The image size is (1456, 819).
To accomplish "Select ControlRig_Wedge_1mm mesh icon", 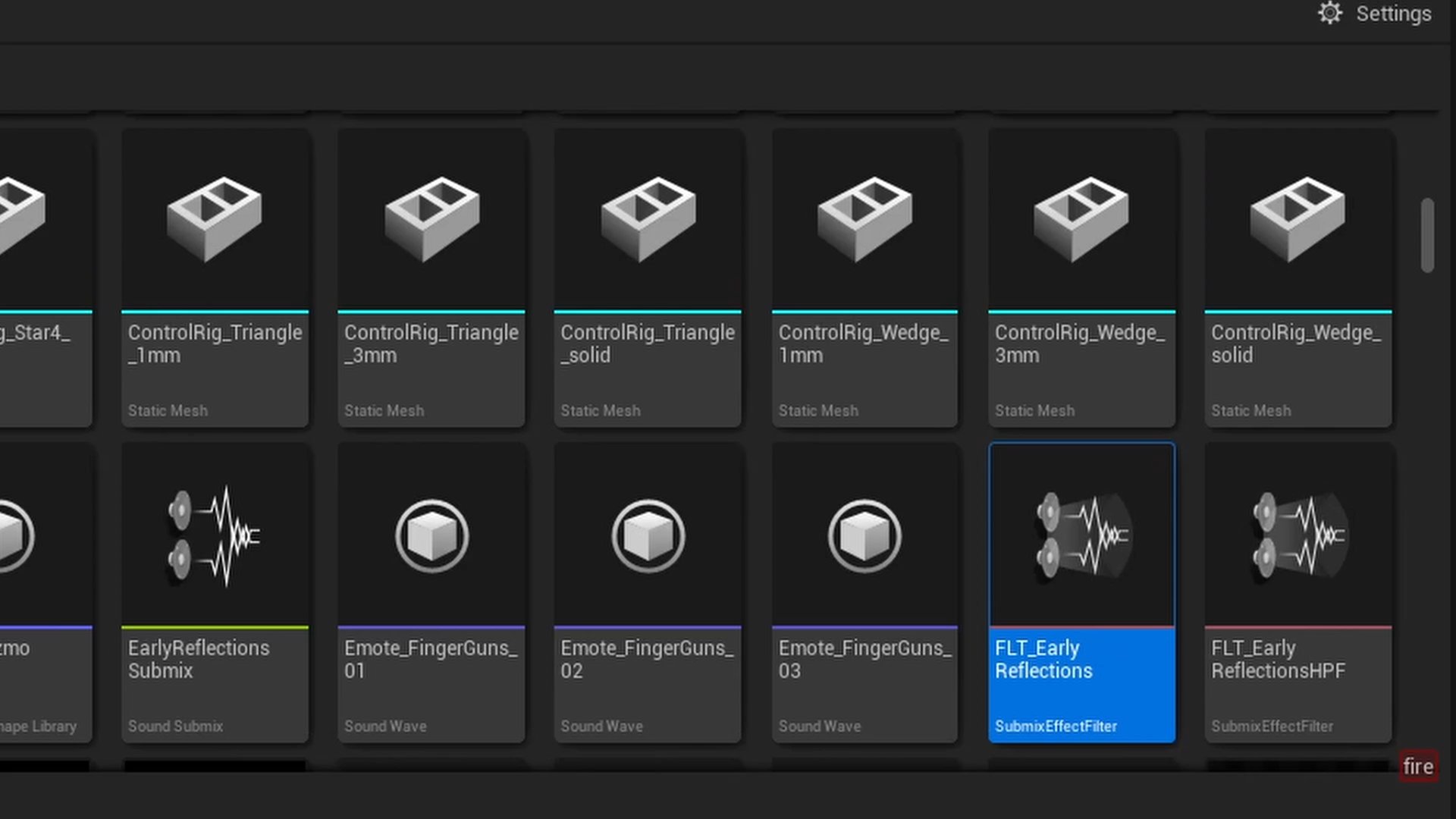I will 864,219.
